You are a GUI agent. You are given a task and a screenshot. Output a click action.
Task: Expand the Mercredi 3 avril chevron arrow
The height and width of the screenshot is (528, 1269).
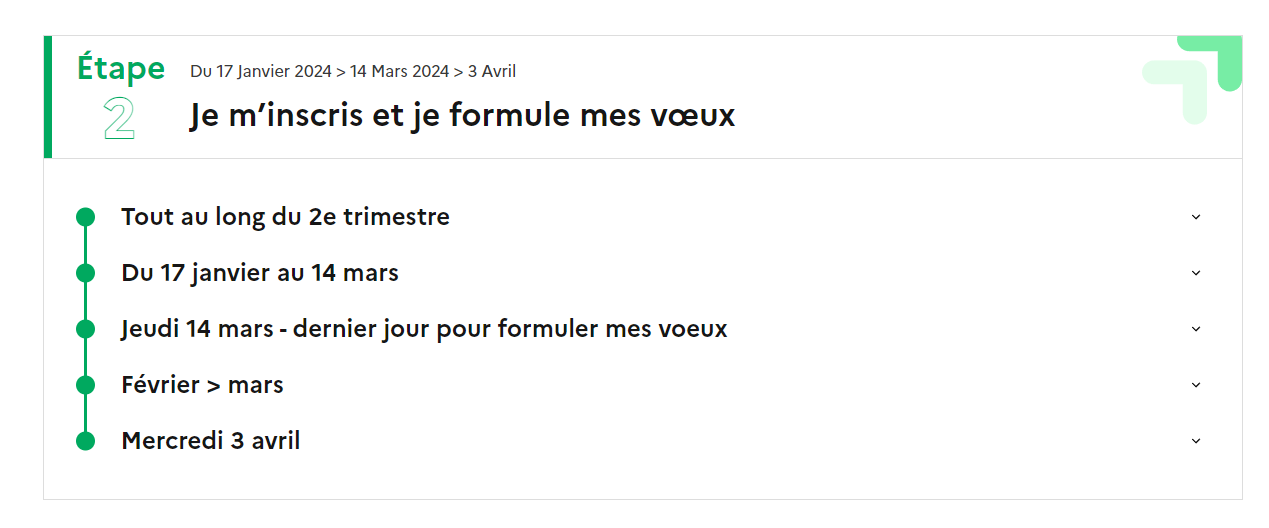pyautogui.click(x=1196, y=441)
